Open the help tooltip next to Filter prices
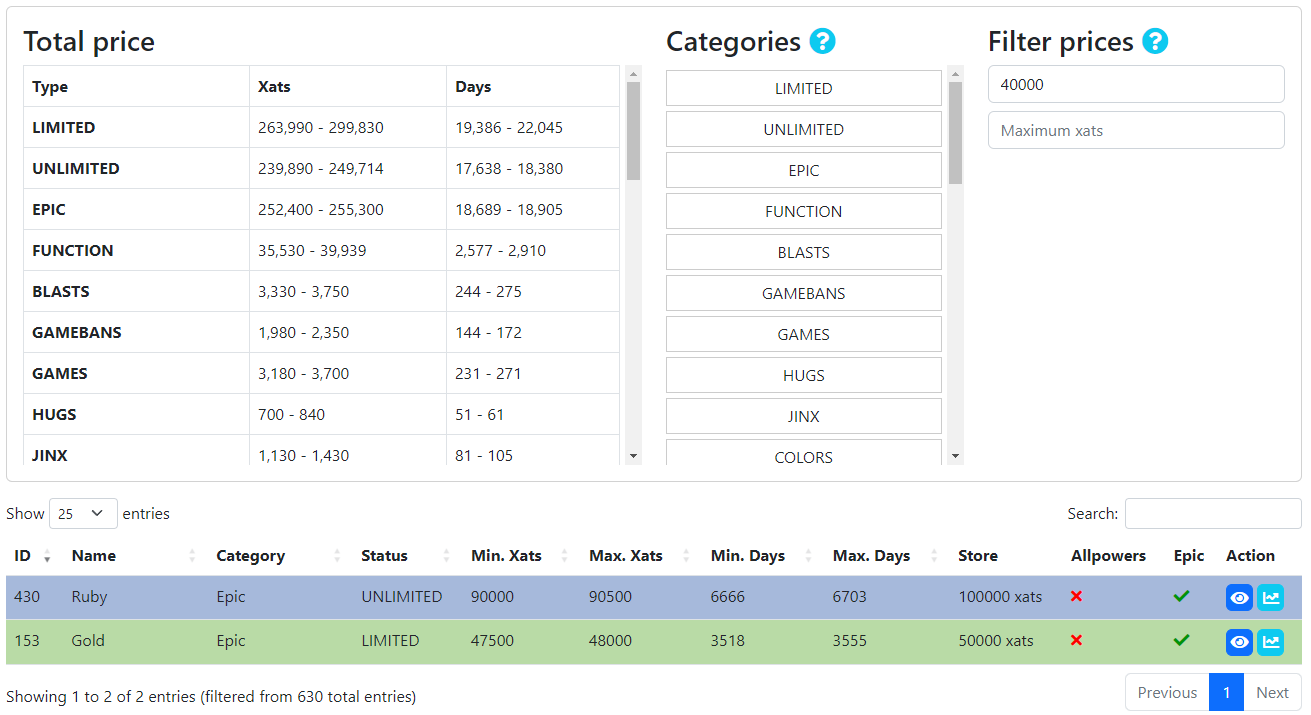 pyautogui.click(x=1157, y=42)
